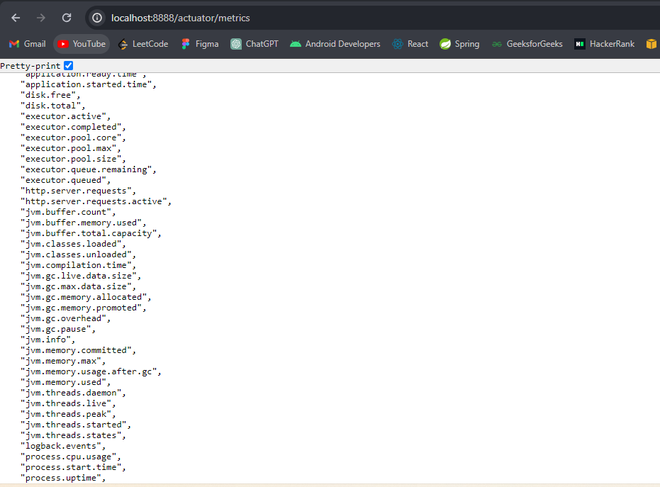The height and width of the screenshot is (487, 660).
Task: Click the yellow box bookmark icon
Action: click(651, 44)
